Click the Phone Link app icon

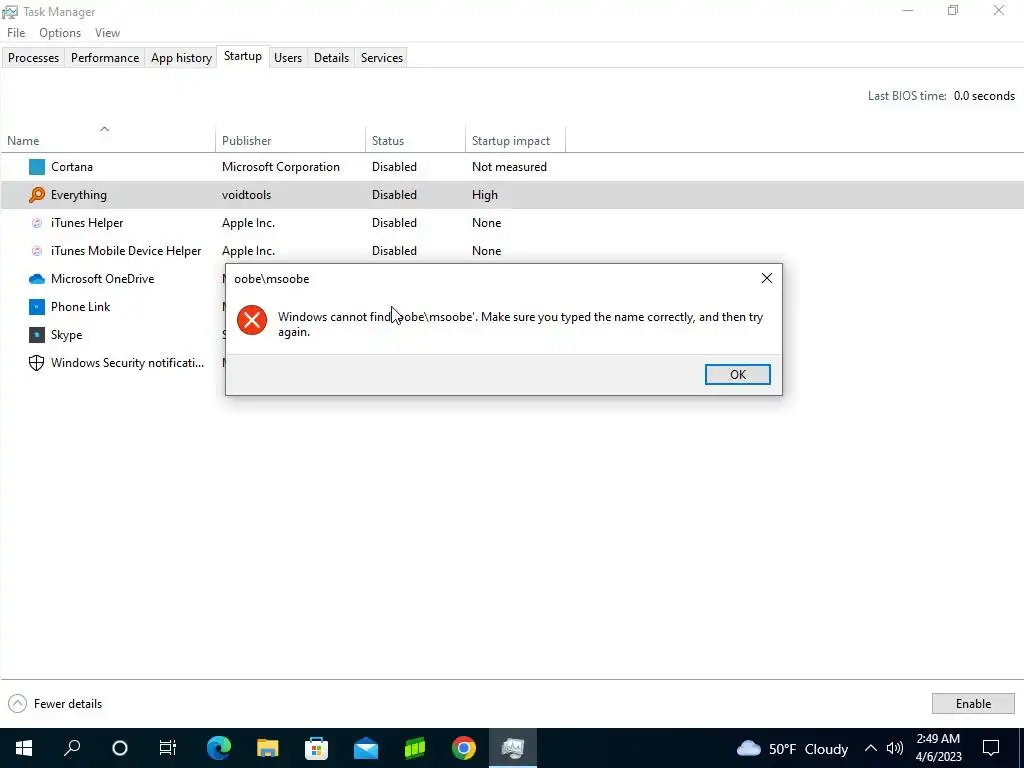pyautogui.click(x=37, y=307)
